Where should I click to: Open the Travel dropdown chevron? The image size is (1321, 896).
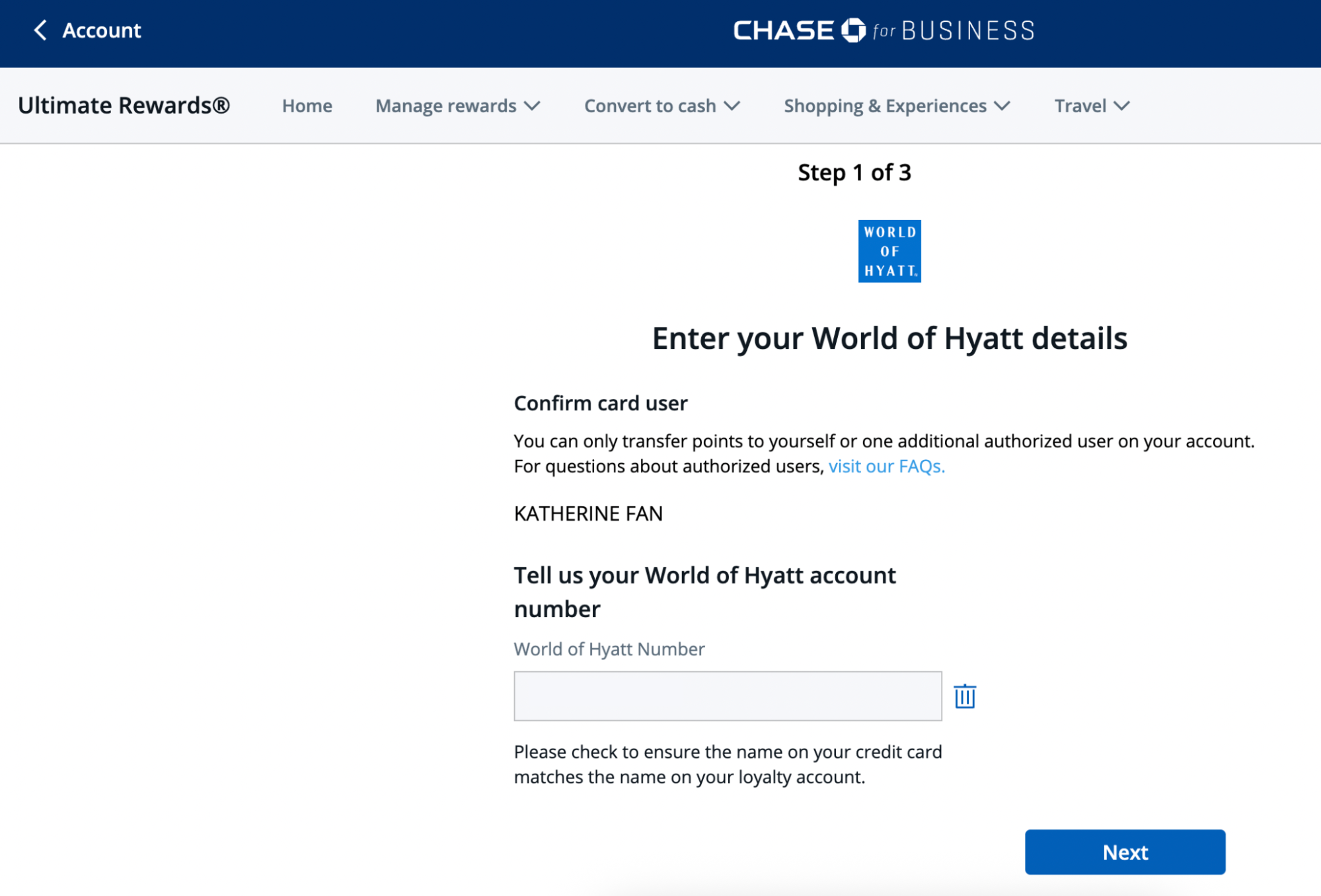click(1121, 106)
